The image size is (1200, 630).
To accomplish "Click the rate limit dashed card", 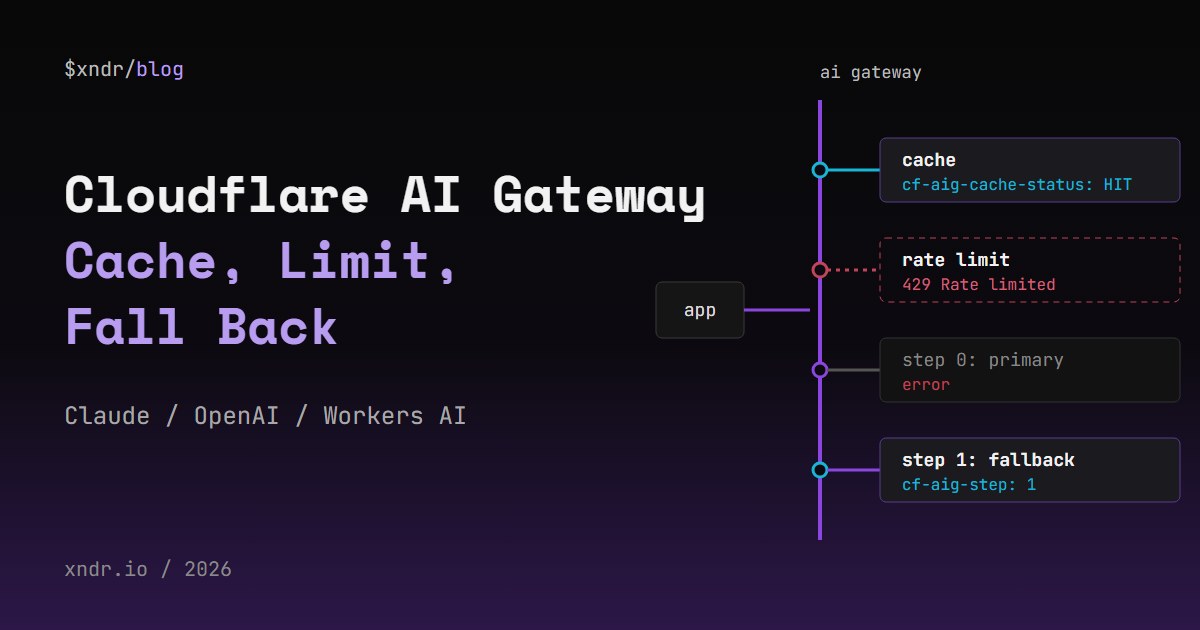I will click(1030, 270).
